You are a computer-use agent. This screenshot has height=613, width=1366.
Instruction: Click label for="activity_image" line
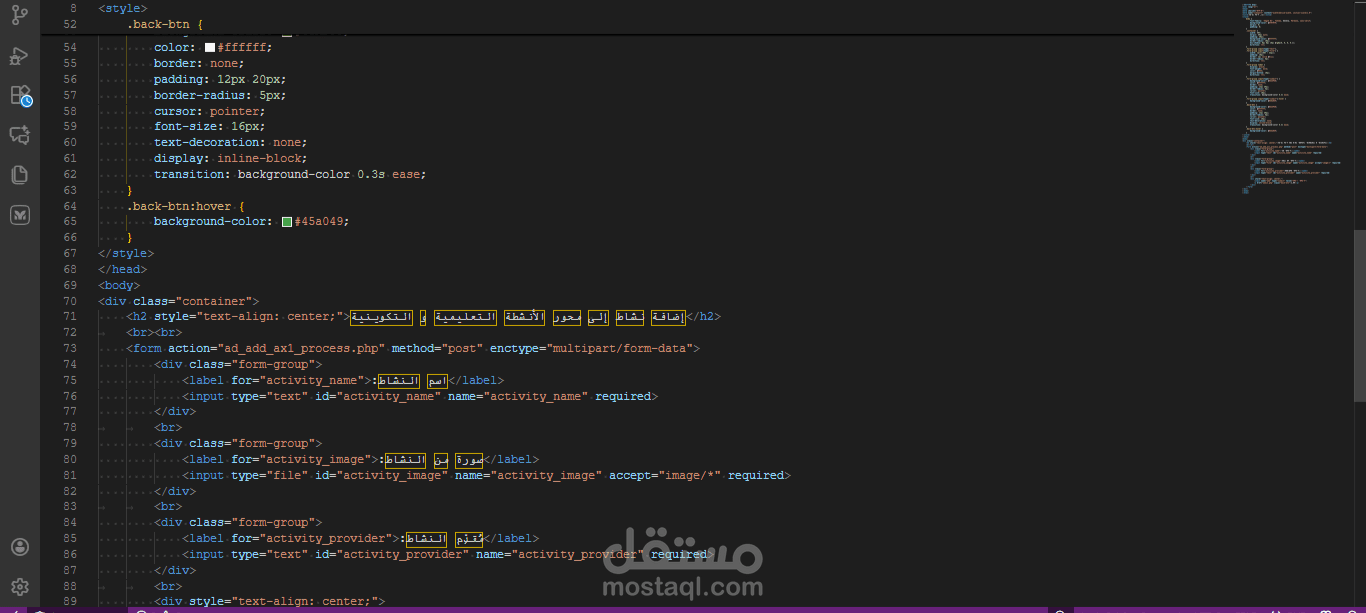360,460
